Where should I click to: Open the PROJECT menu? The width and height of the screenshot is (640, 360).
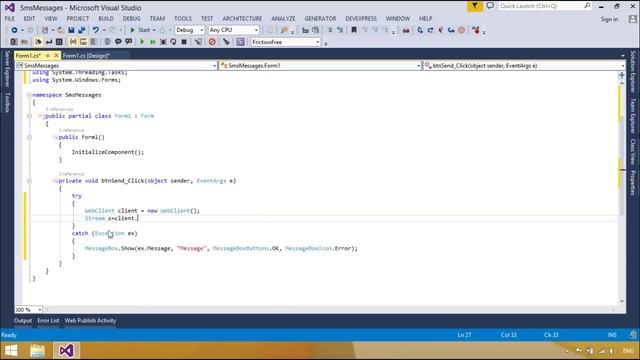tap(78, 19)
